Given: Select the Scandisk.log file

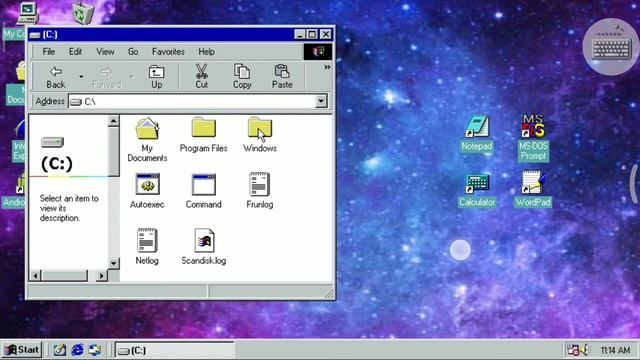Looking at the screenshot, I should pos(204,247).
